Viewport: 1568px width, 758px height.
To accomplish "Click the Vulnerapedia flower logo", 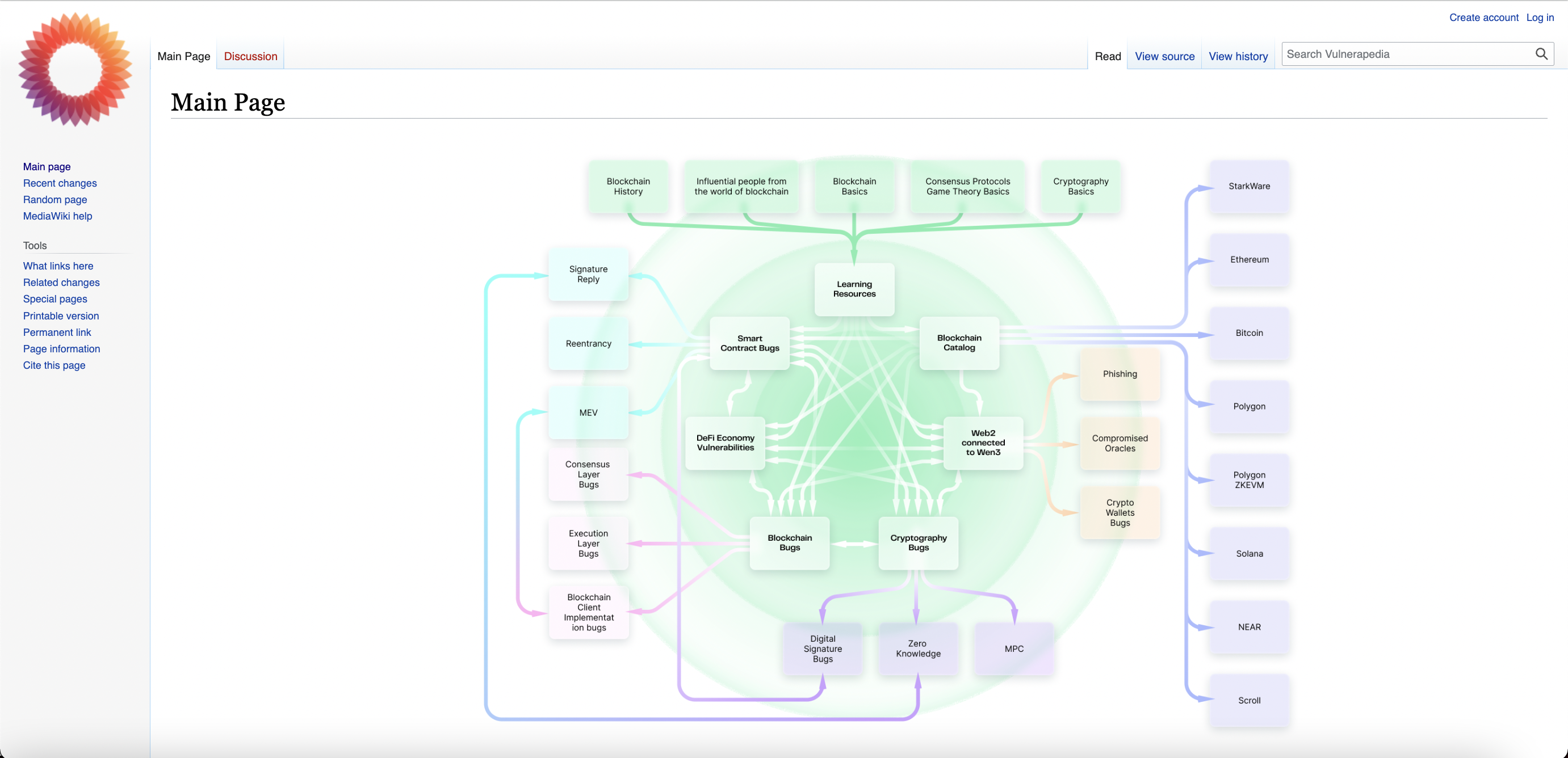I will 75,69.
